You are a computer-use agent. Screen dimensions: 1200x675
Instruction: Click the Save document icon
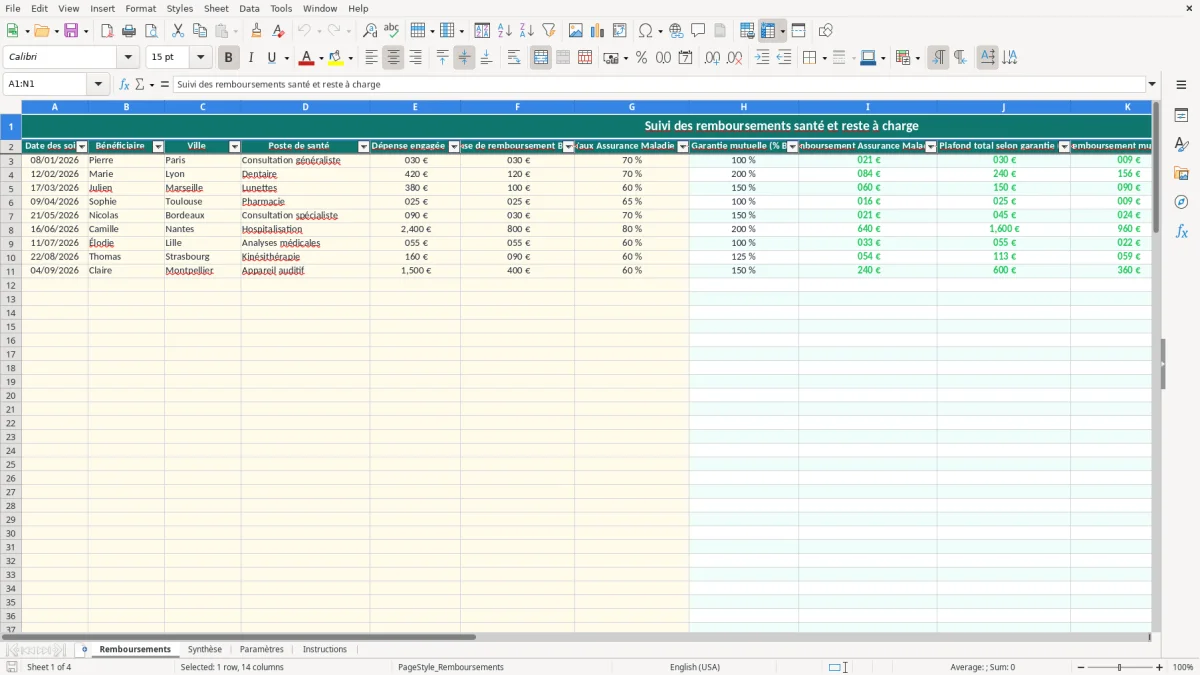point(71,31)
